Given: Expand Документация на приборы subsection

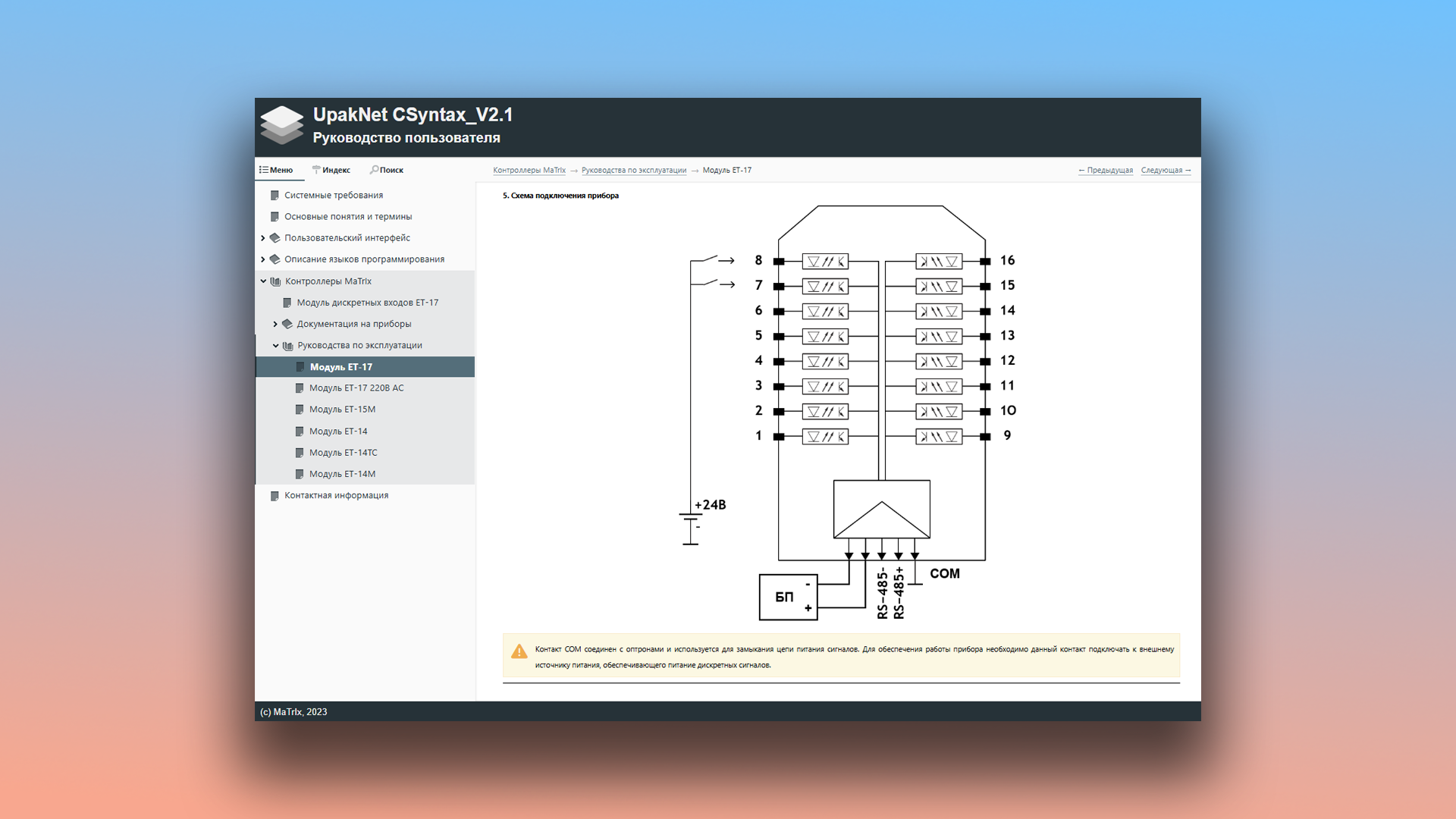Looking at the screenshot, I should 275,324.
